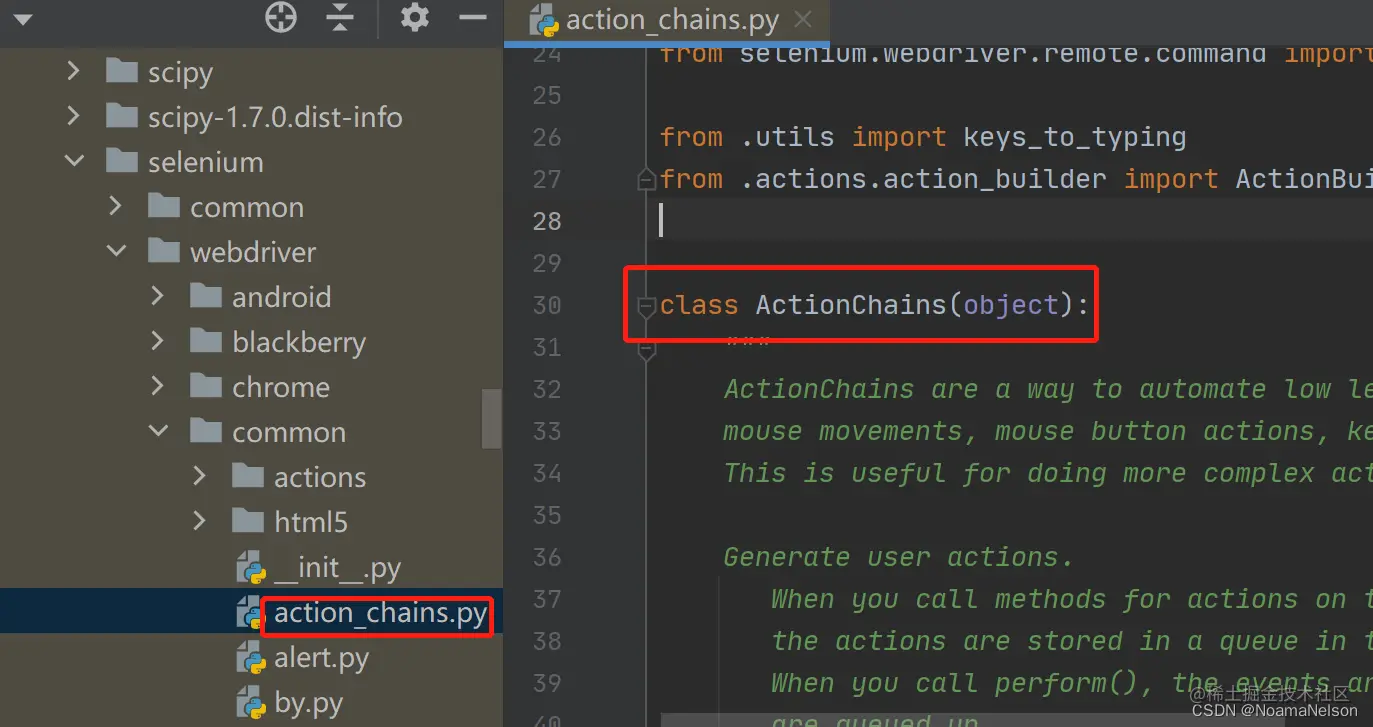
Task: Close the action_chains.py editor tab
Action: tap(801, 19)
